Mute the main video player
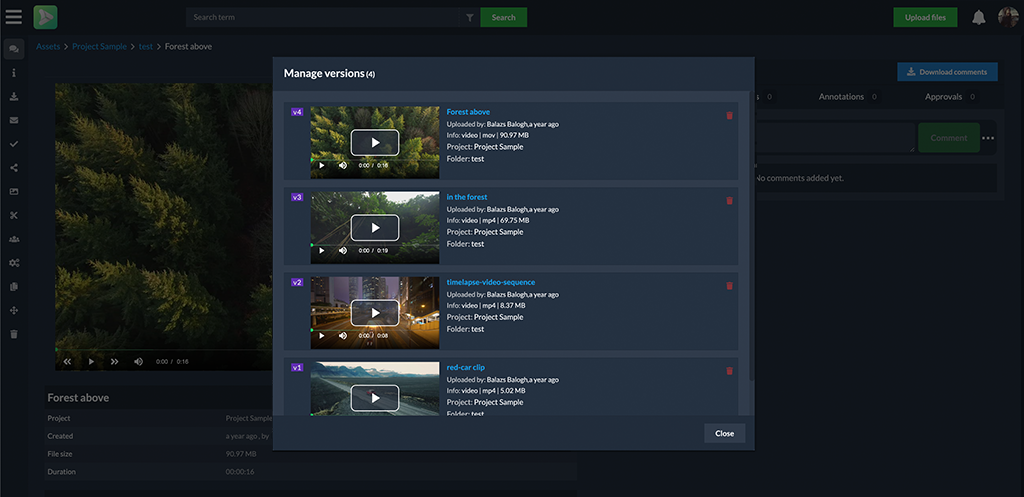Viewport: 1024px width, 497px height. [138, 362]
